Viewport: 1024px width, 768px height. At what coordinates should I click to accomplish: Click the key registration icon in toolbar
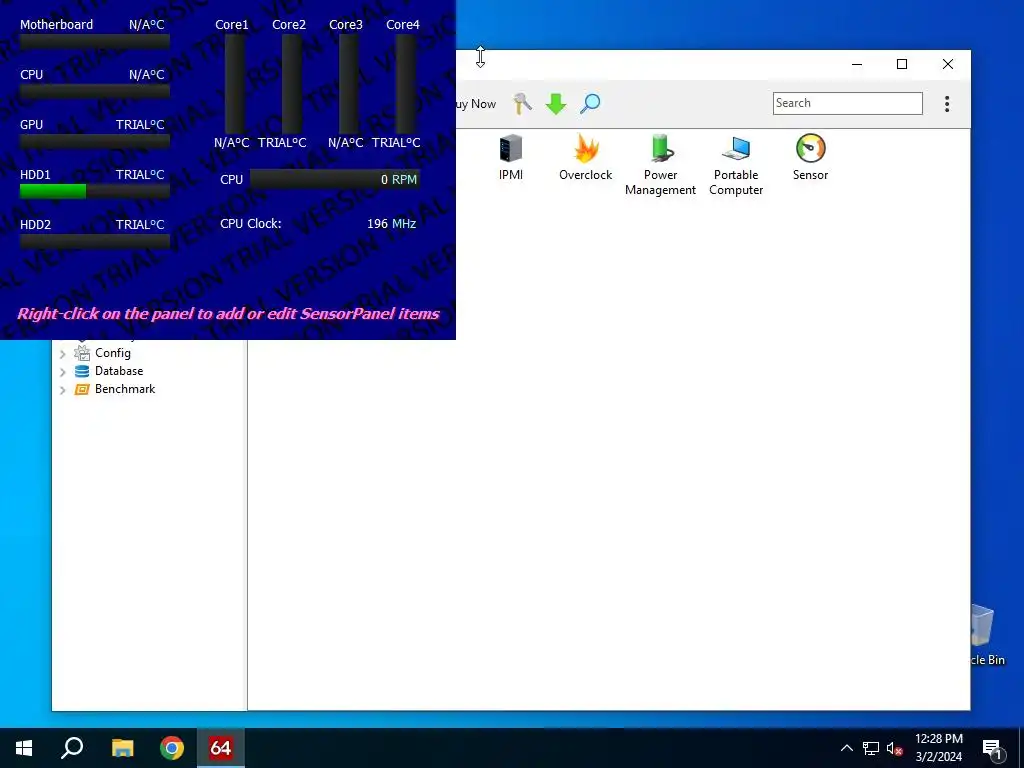click(x=522, y=103)
